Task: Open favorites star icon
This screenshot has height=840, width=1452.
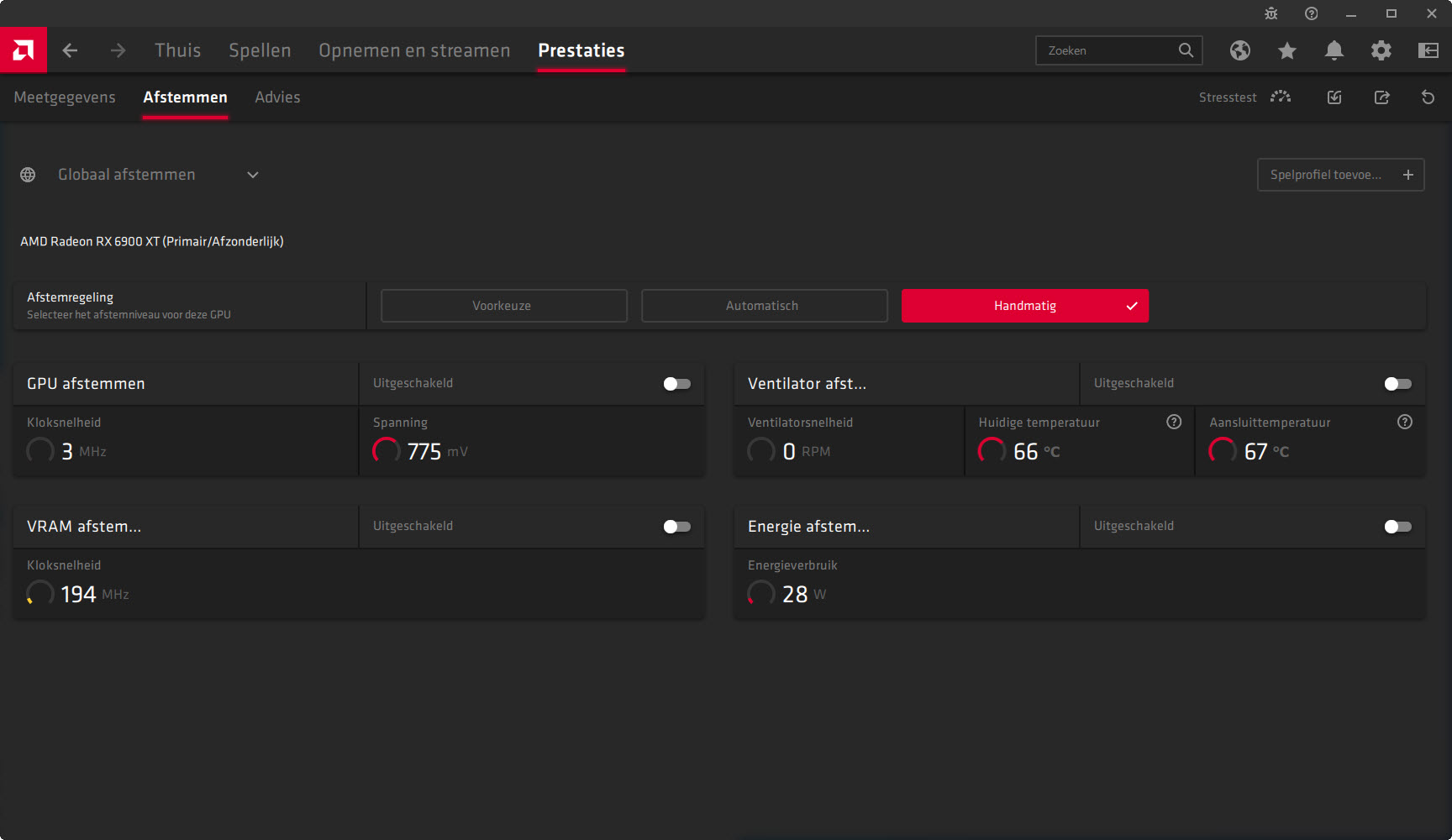Action: point(1287,50)
